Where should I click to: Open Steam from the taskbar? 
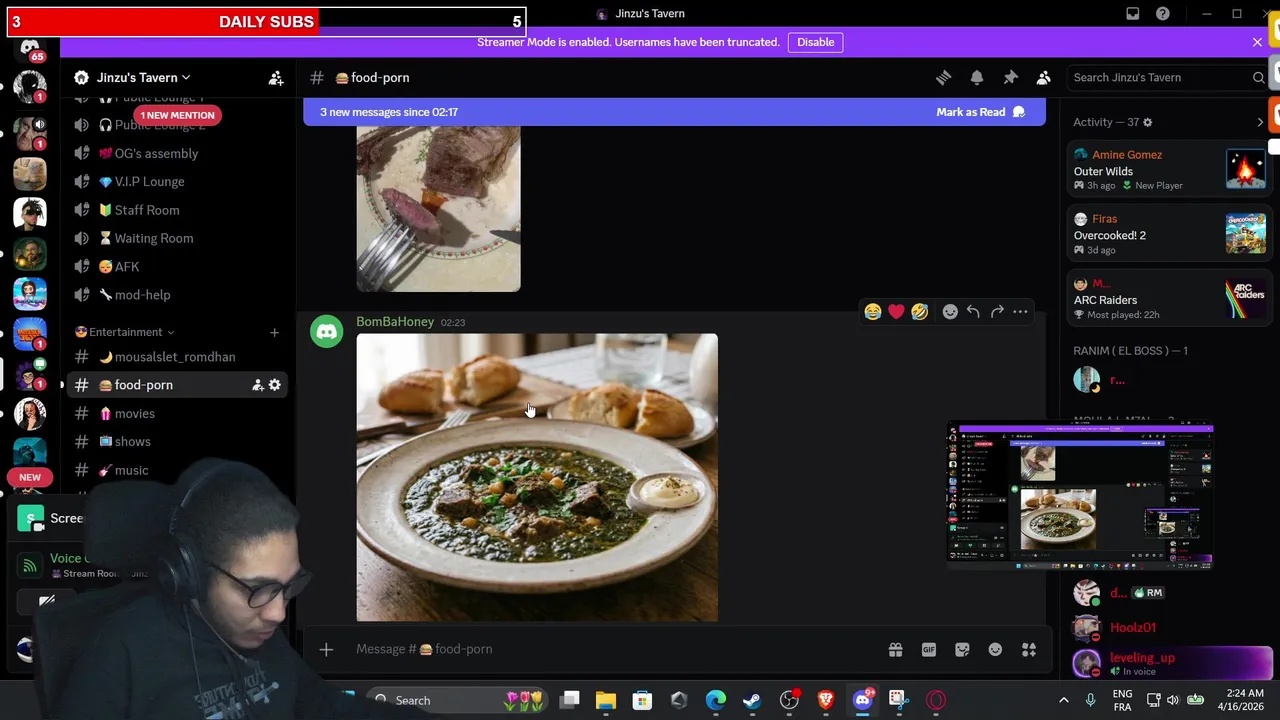click(x=752, y=700)
